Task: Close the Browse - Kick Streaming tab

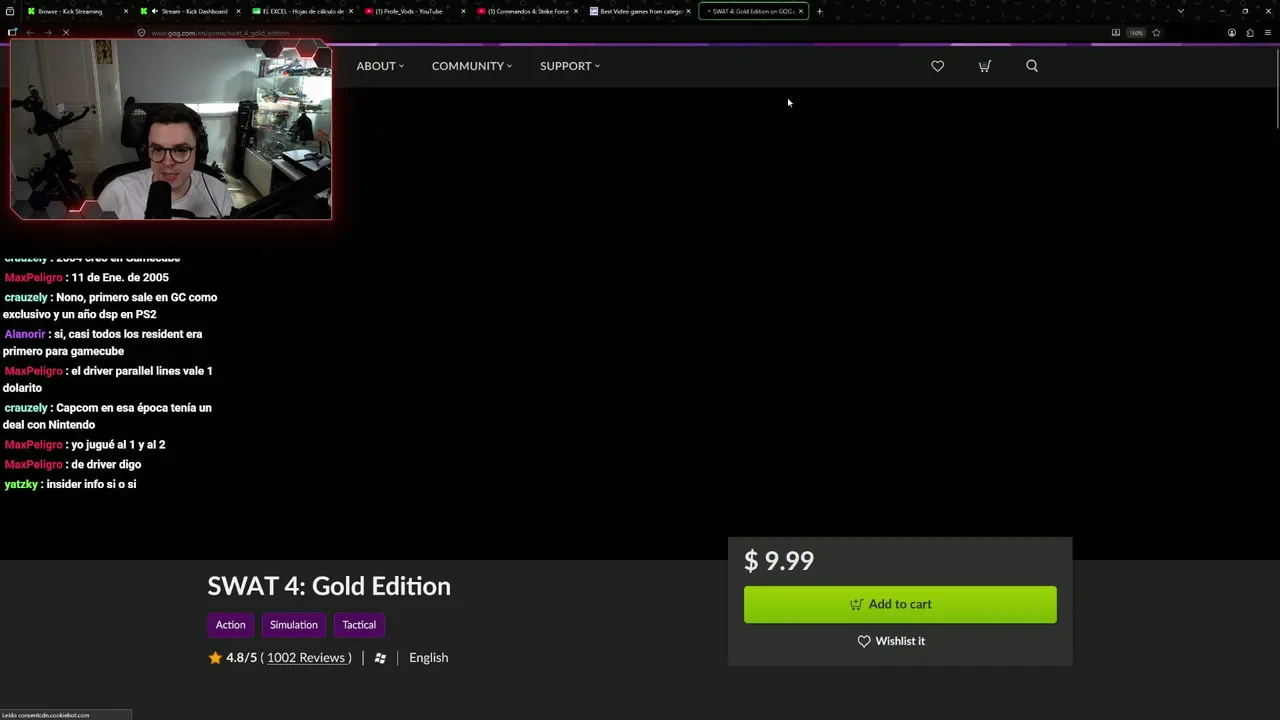Action: (125, 11)
